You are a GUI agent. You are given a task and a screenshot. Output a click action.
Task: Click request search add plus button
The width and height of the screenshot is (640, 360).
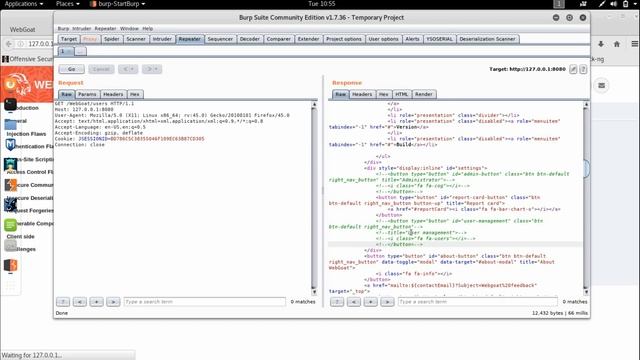(x=96, y=302)
